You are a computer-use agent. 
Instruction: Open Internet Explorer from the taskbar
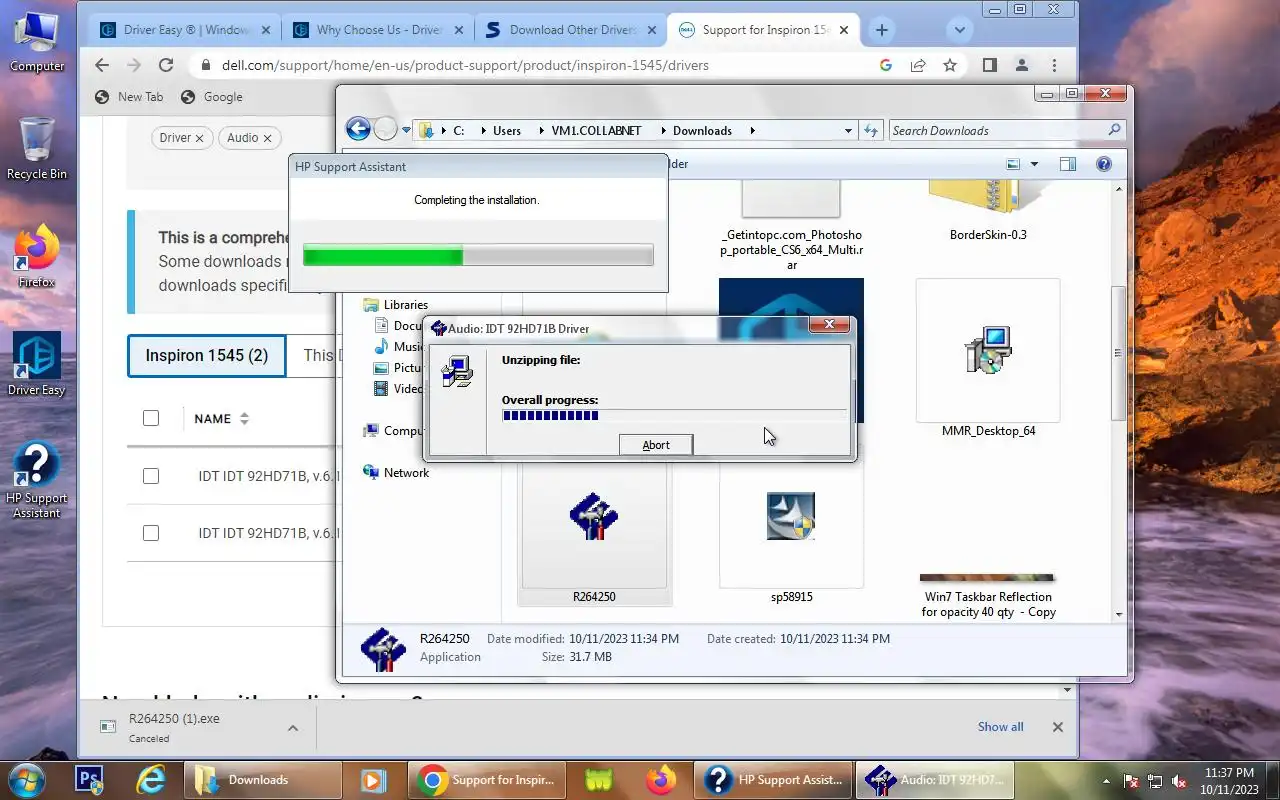[151, 780]
